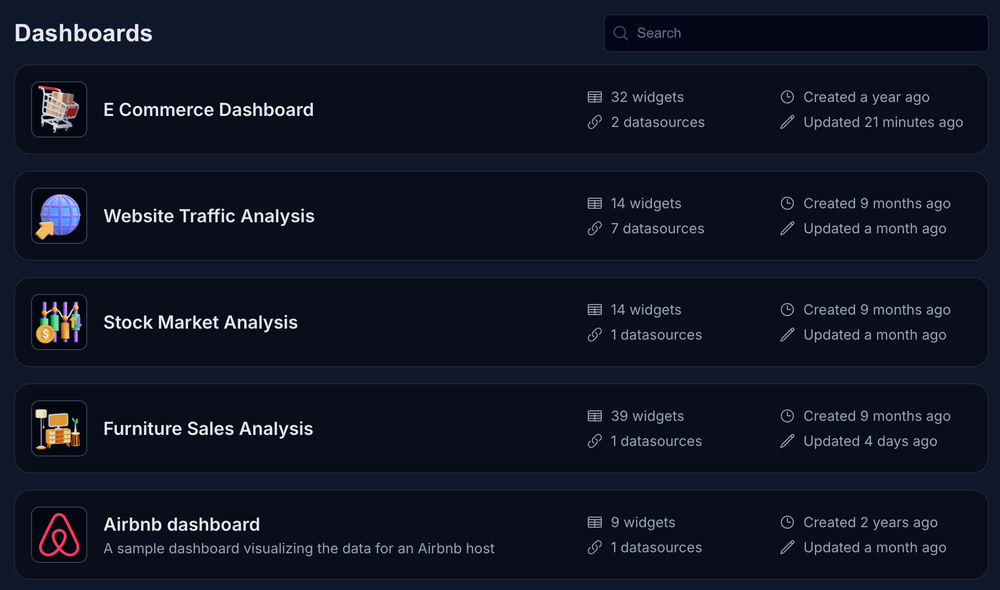This screenshot has height=590, width=1000.
Task: Click the Website Traffic globe icon
Action: 59,216
